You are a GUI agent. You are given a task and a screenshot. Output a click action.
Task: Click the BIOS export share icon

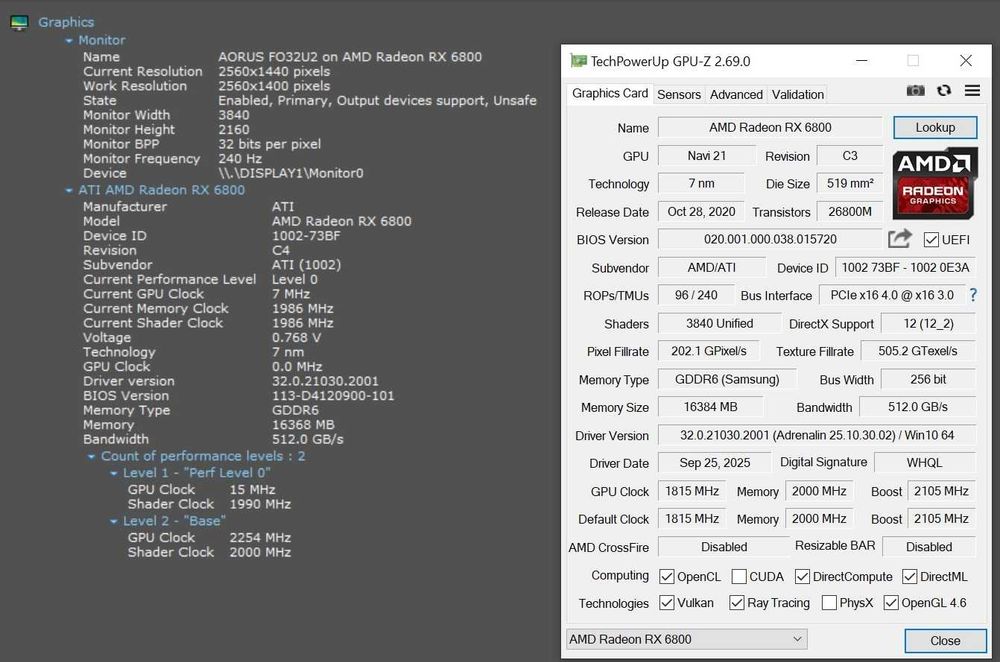point(899,239)
